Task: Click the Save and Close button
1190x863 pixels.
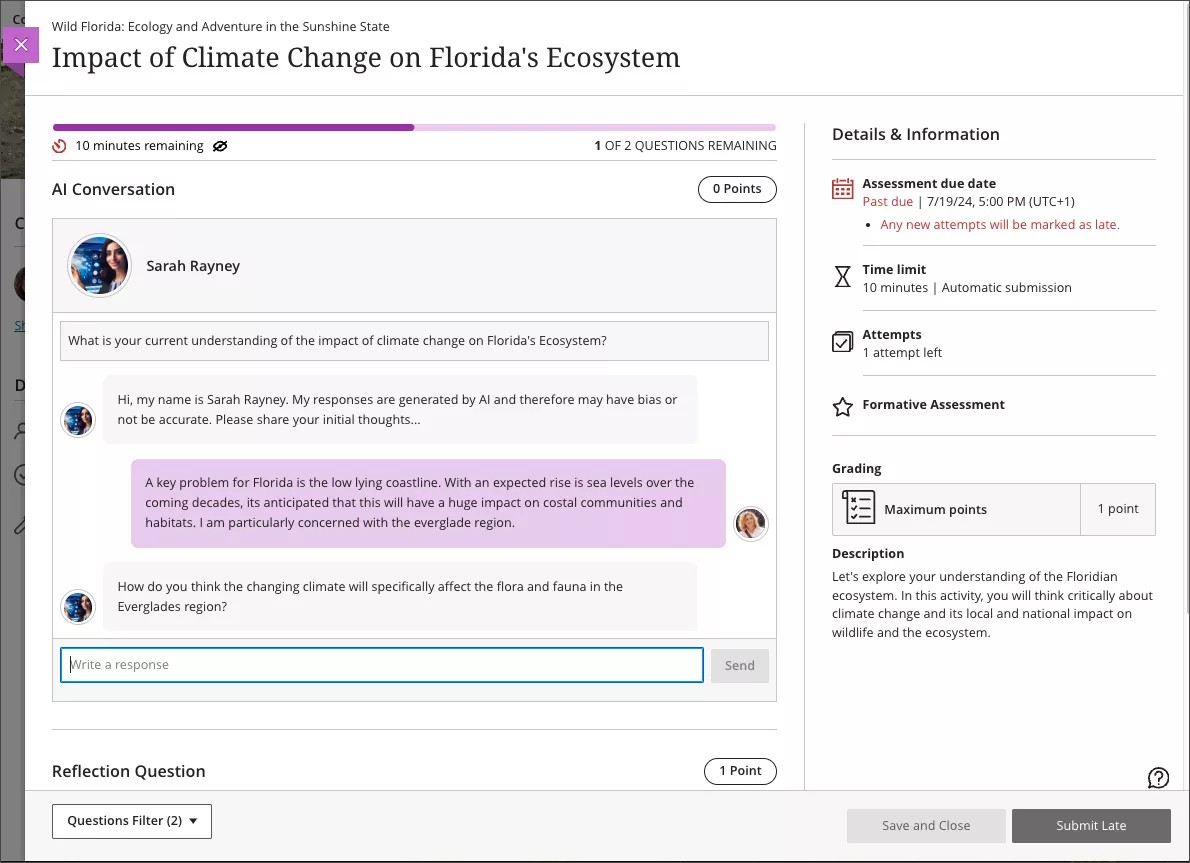Action: pos(925,825)
